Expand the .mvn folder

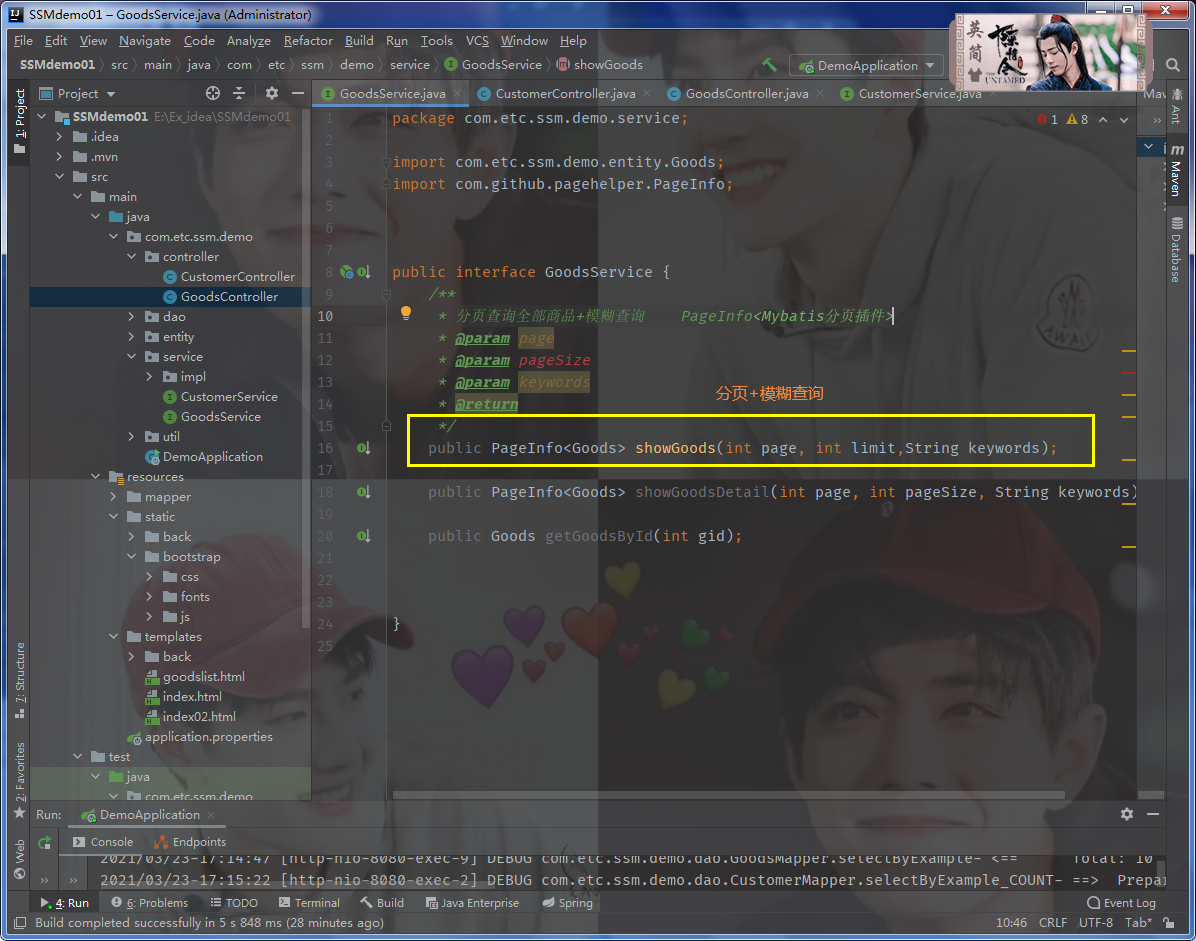point(59,156)
